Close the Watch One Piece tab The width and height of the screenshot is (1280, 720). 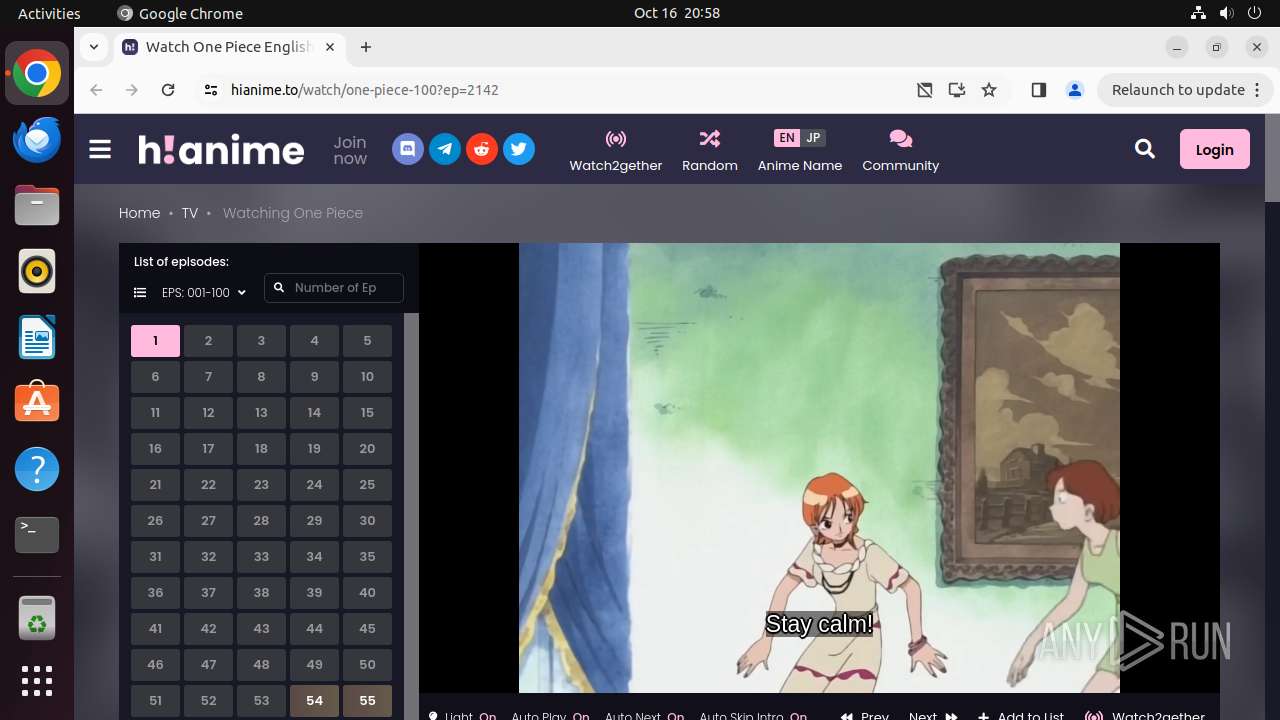pyautogui.click(x=331, y=47)
